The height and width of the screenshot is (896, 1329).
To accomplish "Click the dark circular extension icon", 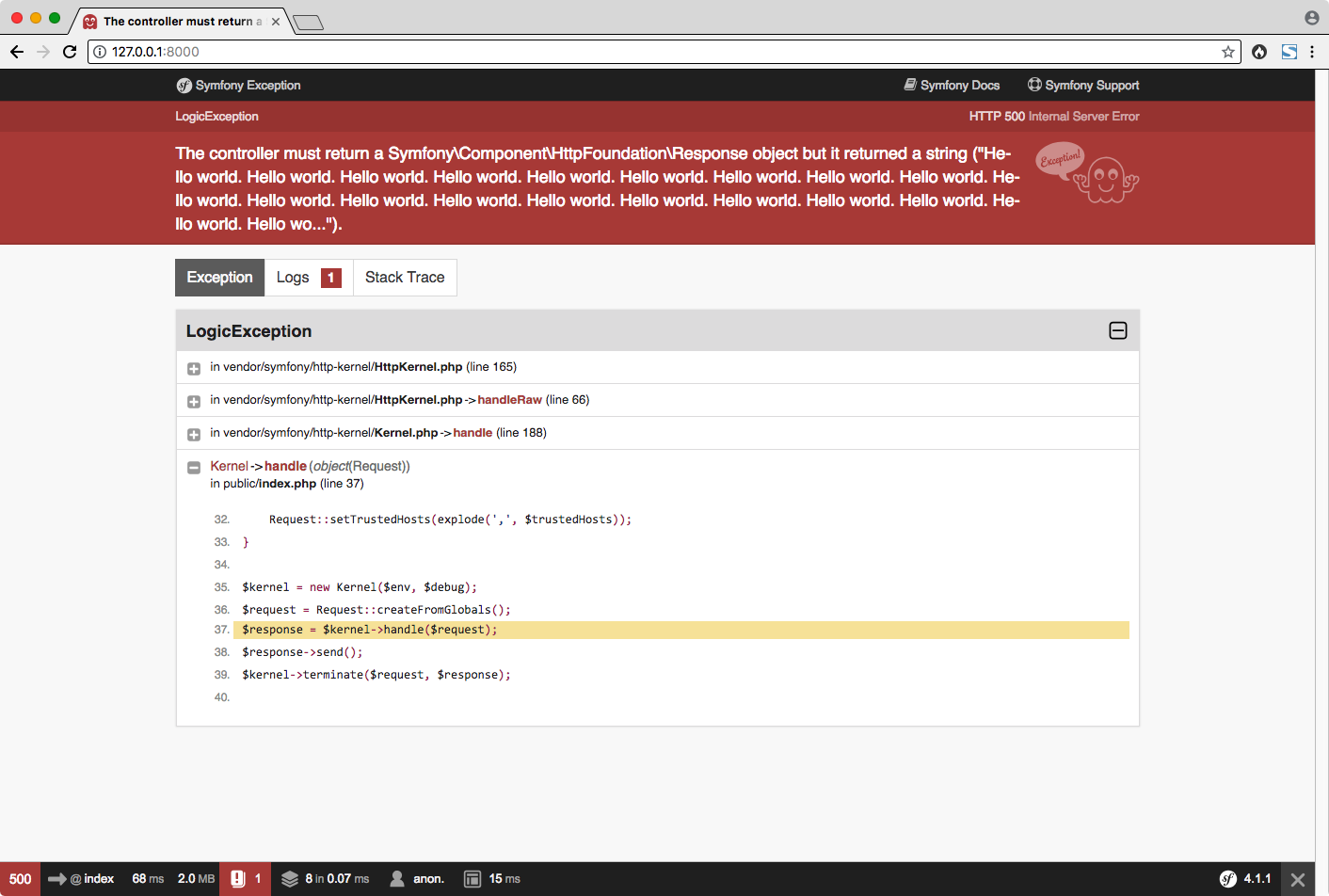I will [1259, 52].
